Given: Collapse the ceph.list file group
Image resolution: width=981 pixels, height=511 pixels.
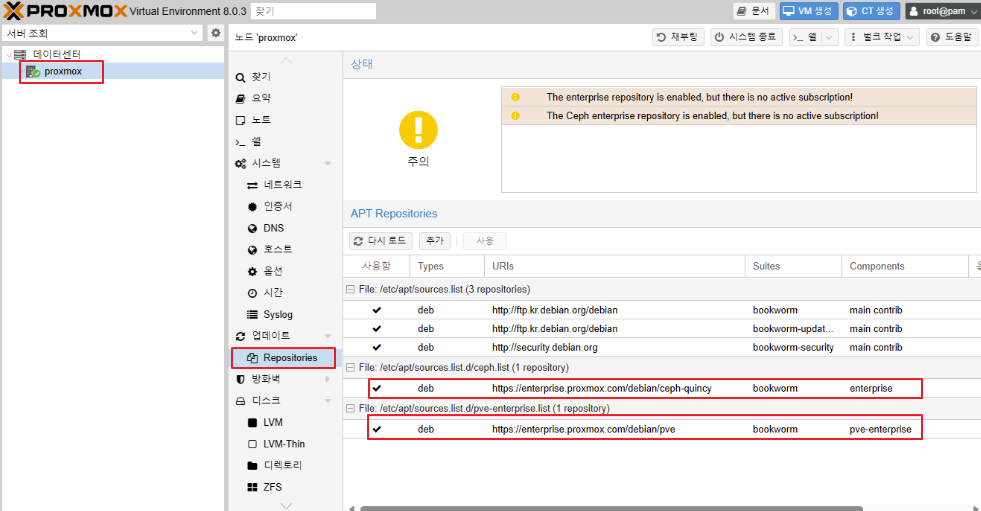Looking at the screenshot, I should pyautogui.click(x=350, y=368).
